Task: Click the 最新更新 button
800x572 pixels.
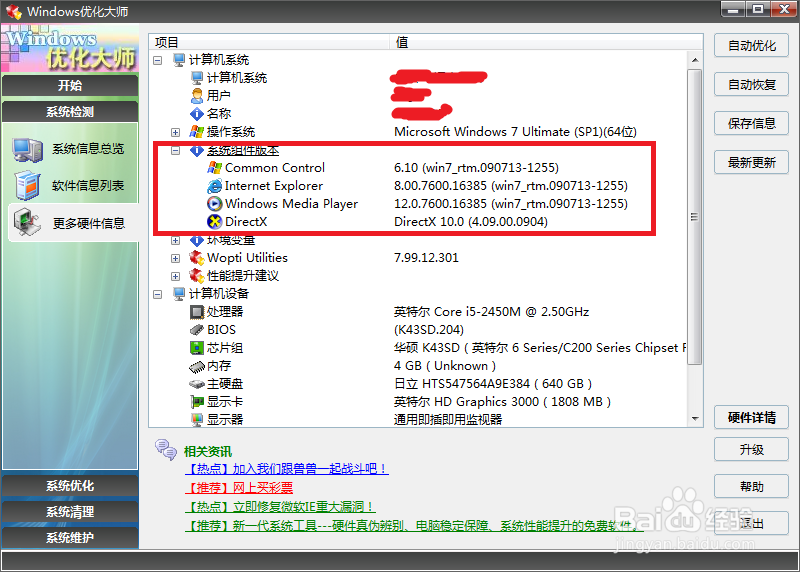Action: coord(752,163)
